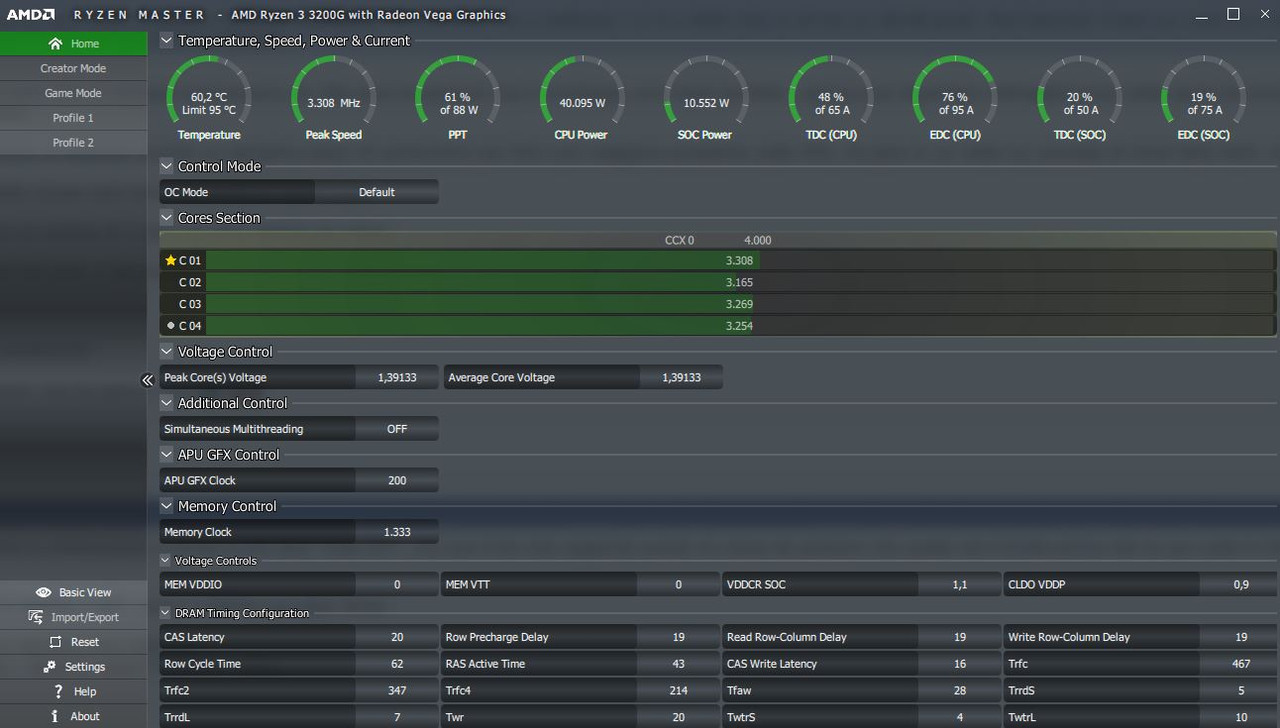Viewport: 1280px width, 728px height.
Task: Click the Reset icon in sidebar
Action: click(x=54, y=642)
